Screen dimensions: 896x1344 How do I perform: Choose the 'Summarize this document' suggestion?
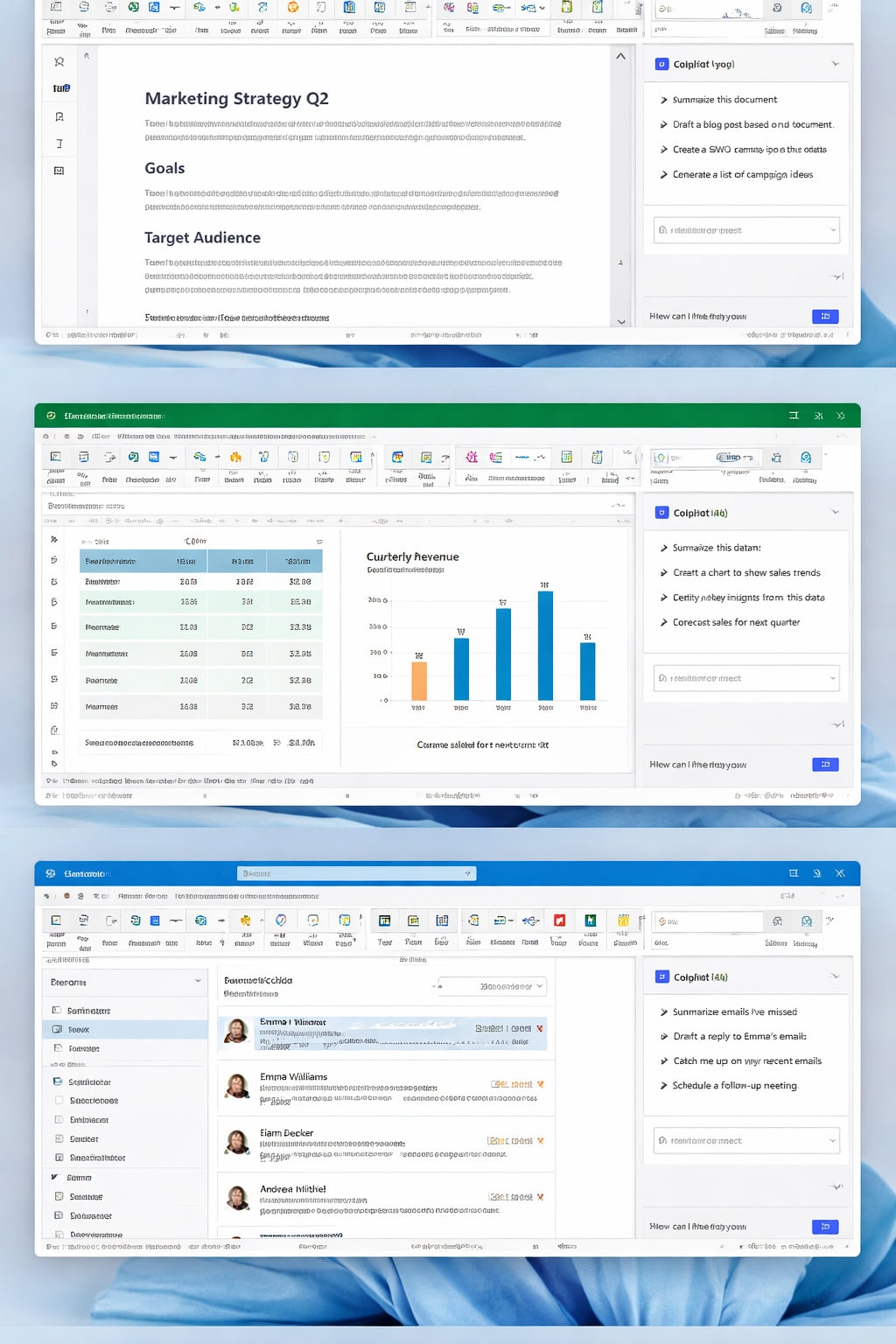[724, 100]
